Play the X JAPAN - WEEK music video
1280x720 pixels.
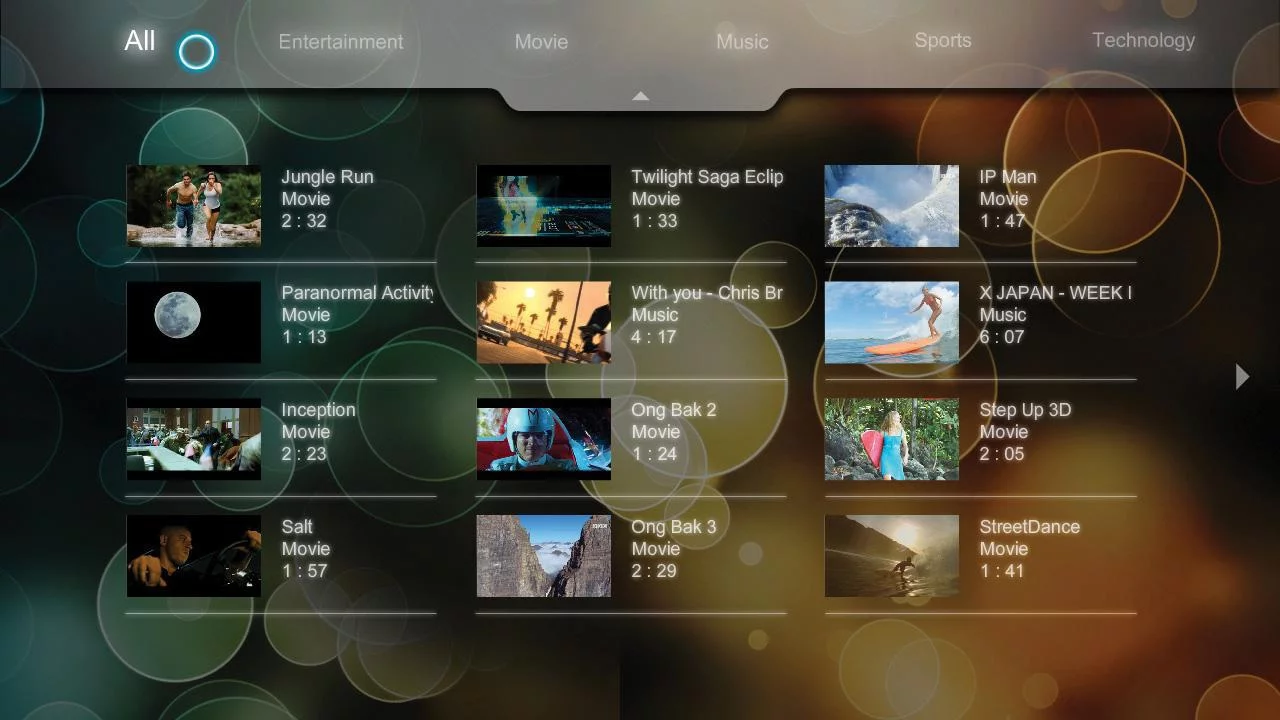click(x=892, y=322)
